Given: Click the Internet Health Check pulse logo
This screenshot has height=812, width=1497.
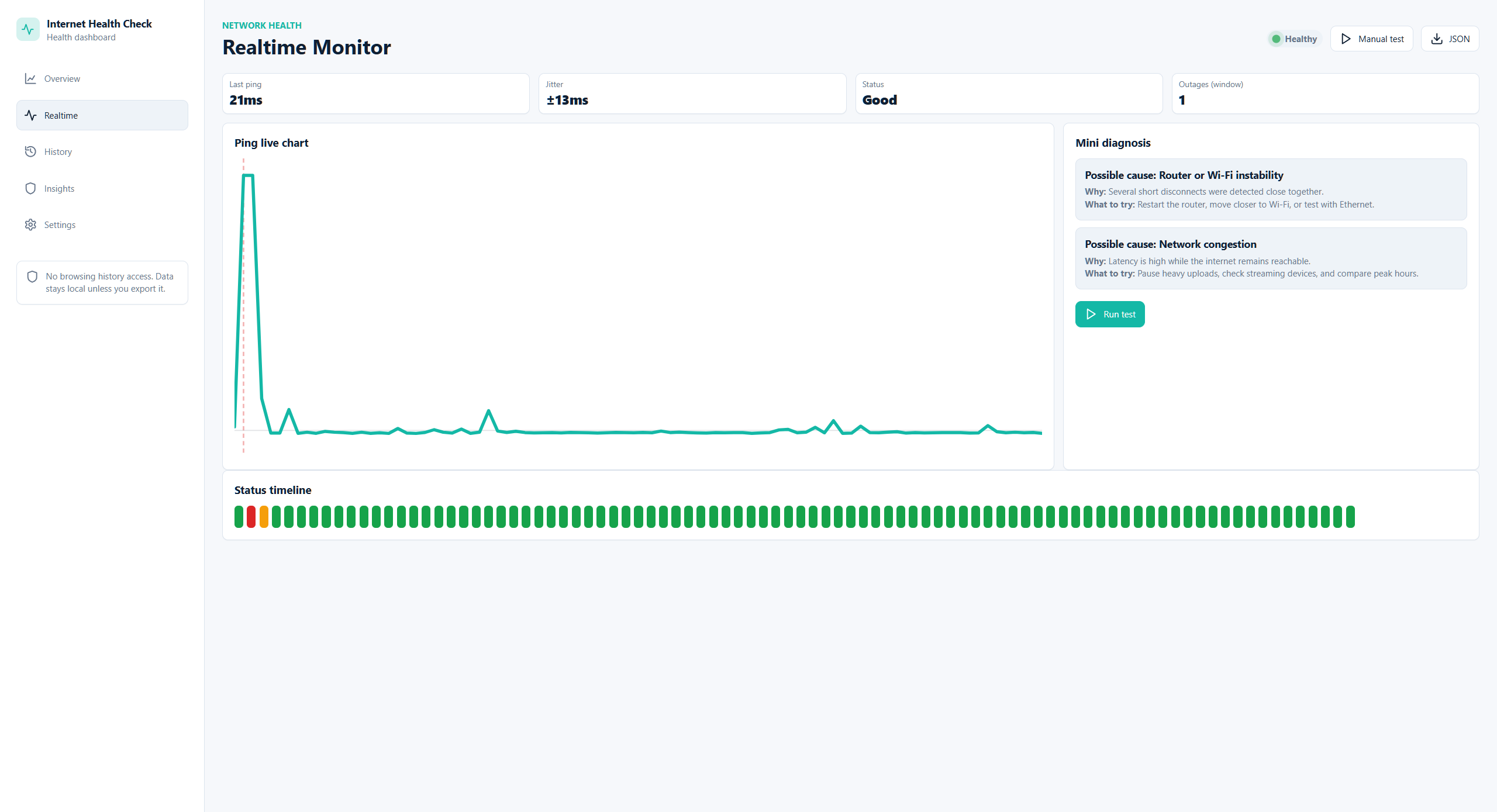Looking at the screenshot, I should (x=28, y=29).
